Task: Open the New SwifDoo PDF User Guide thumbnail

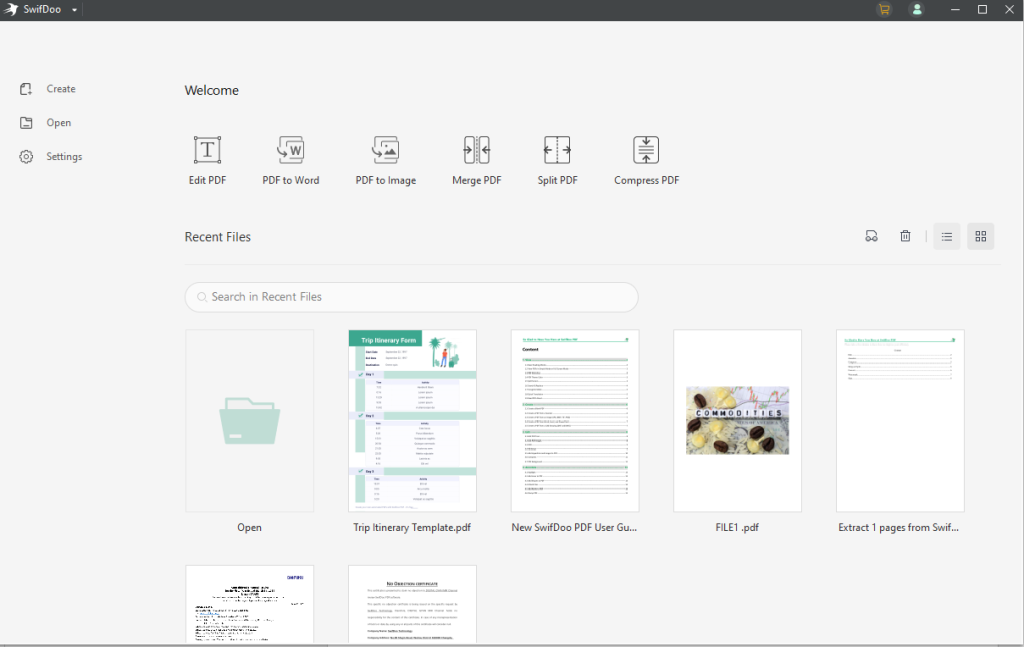Action: click(x=575, y=420)
